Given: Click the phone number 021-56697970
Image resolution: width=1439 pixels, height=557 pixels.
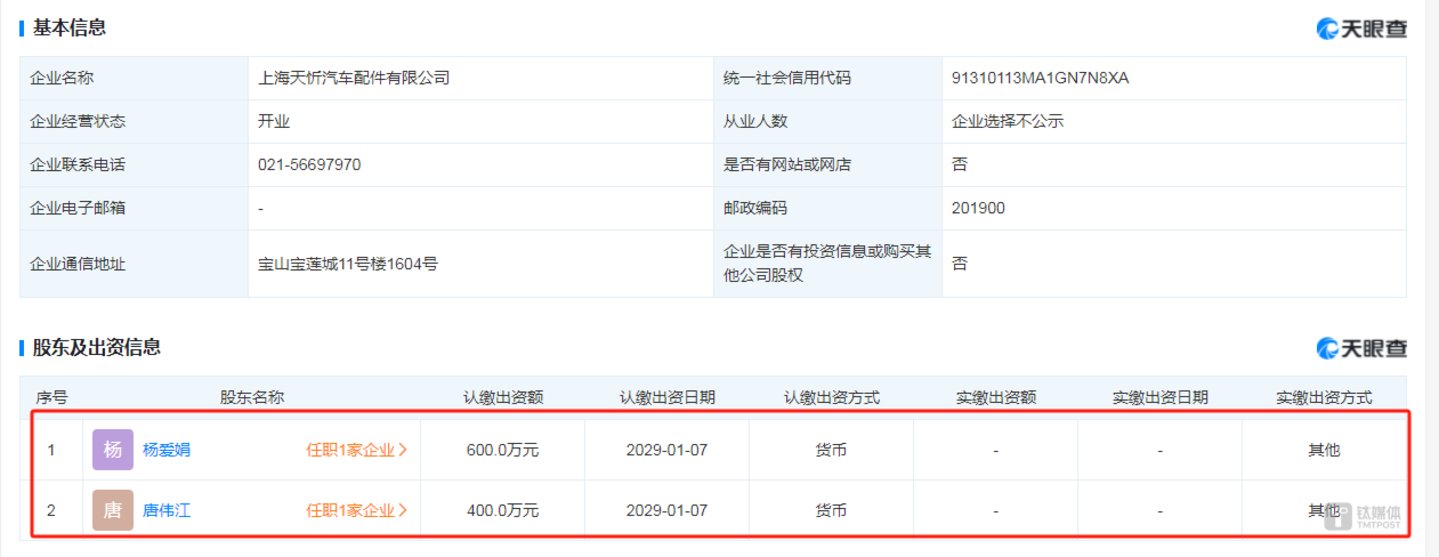Looking at the screenshot, I should (x=309, y=164).
